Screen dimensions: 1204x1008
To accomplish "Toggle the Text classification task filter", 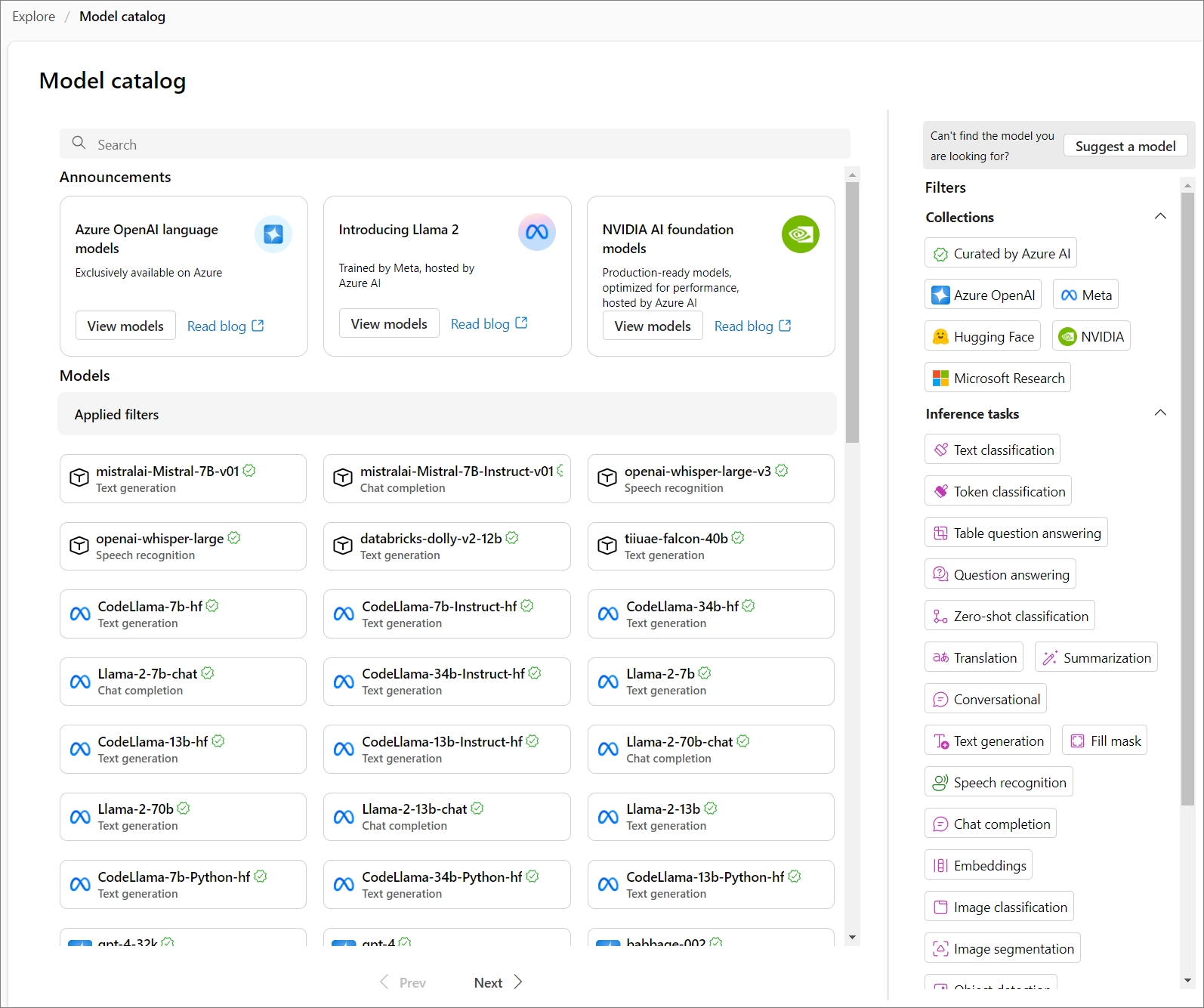I will pyautogui.click(x=993, y=450).
